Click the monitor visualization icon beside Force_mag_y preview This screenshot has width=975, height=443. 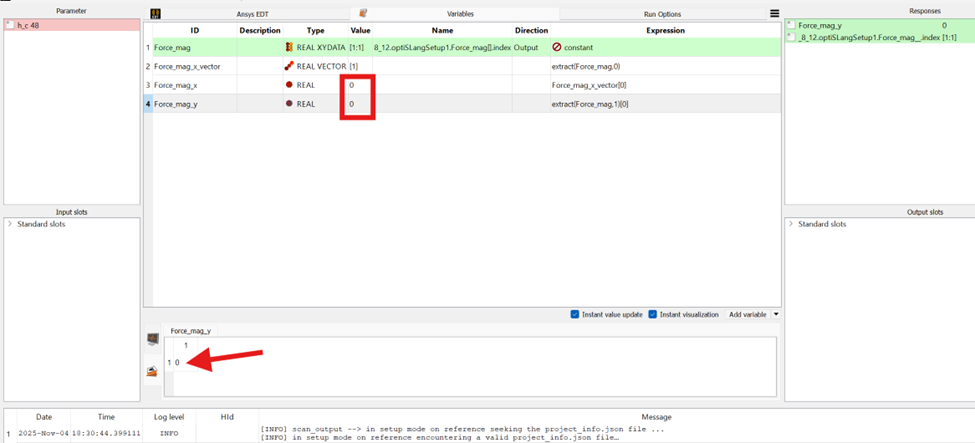pyautogui.click(x=152, y=339)
